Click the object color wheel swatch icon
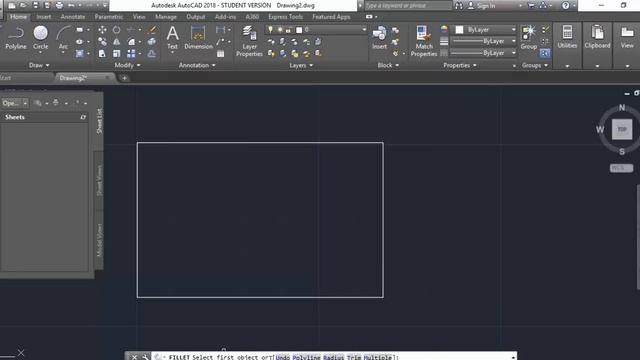The image size is (640, 360). point(444,29)
